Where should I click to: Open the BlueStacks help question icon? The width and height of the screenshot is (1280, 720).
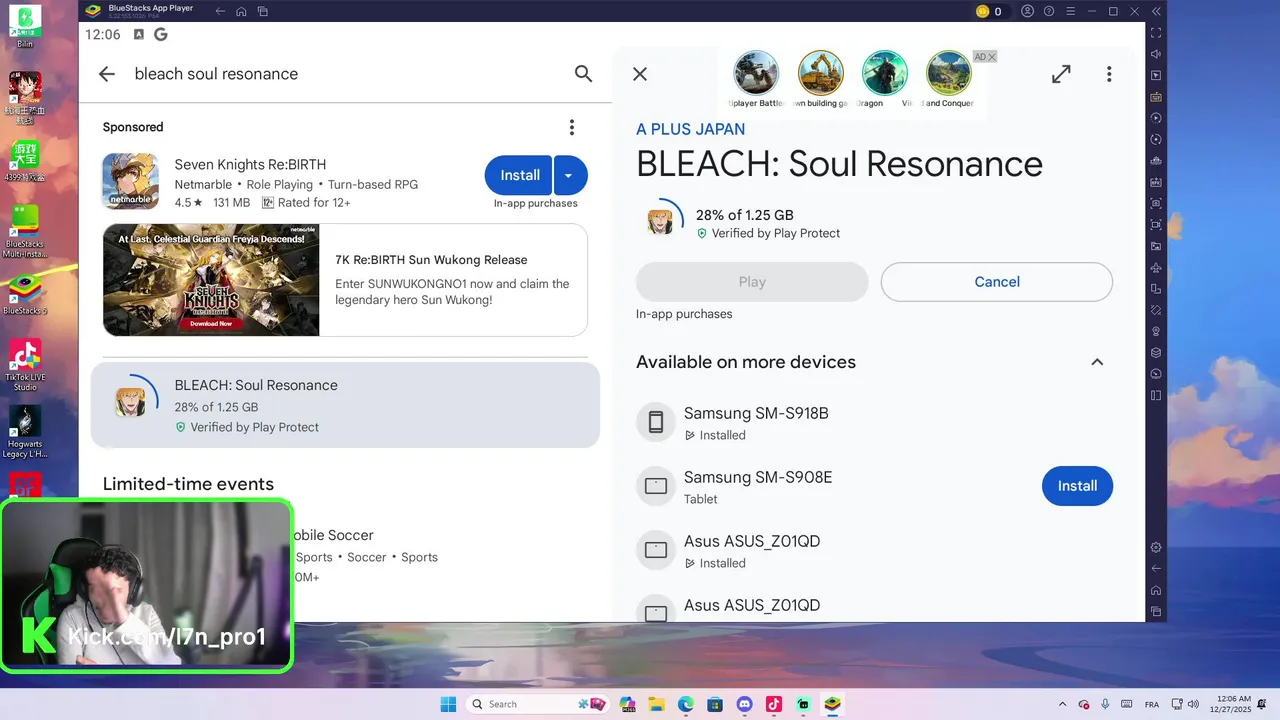coord(1049,11)
